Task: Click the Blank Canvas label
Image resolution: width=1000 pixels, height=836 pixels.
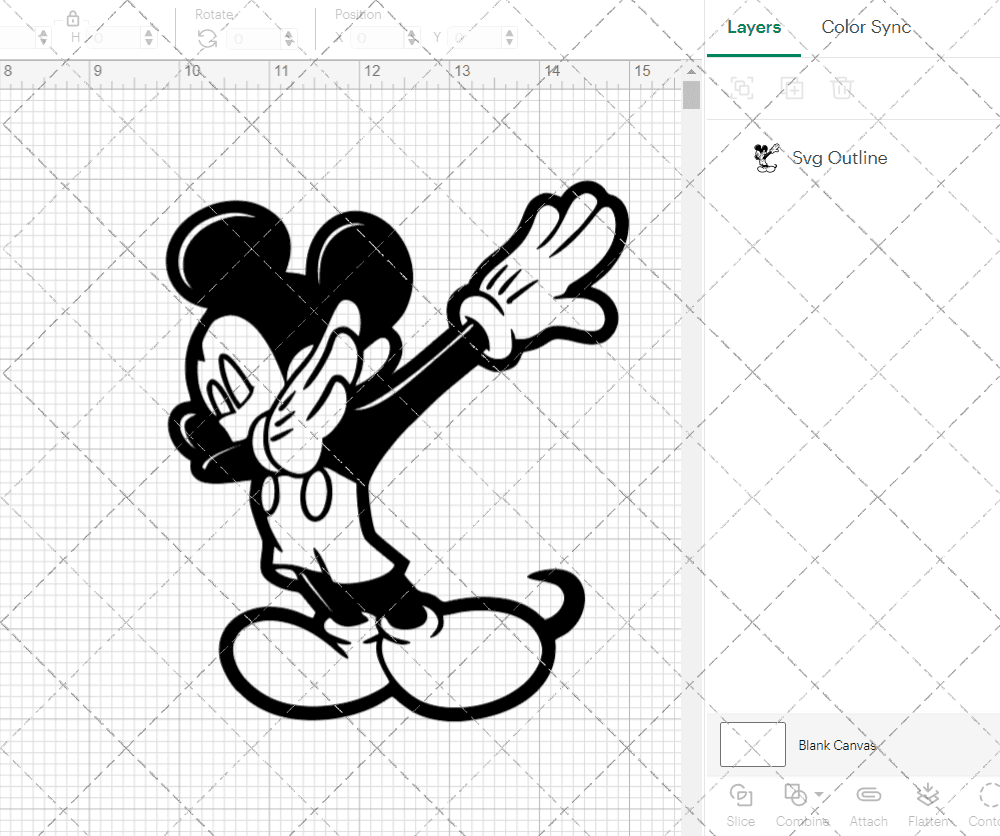Action: coord(837,745)
